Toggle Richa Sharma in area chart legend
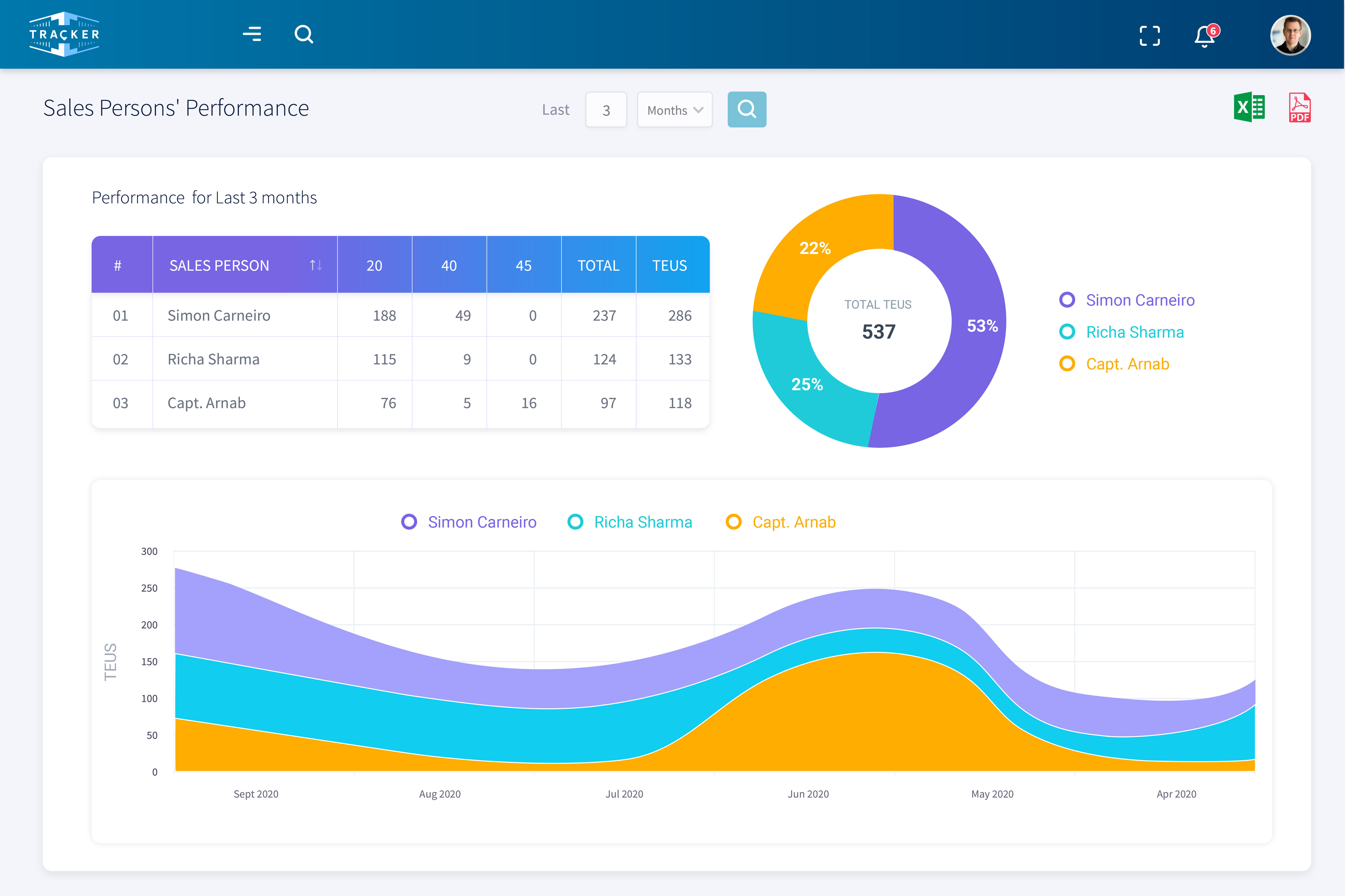 pos(630,522)
